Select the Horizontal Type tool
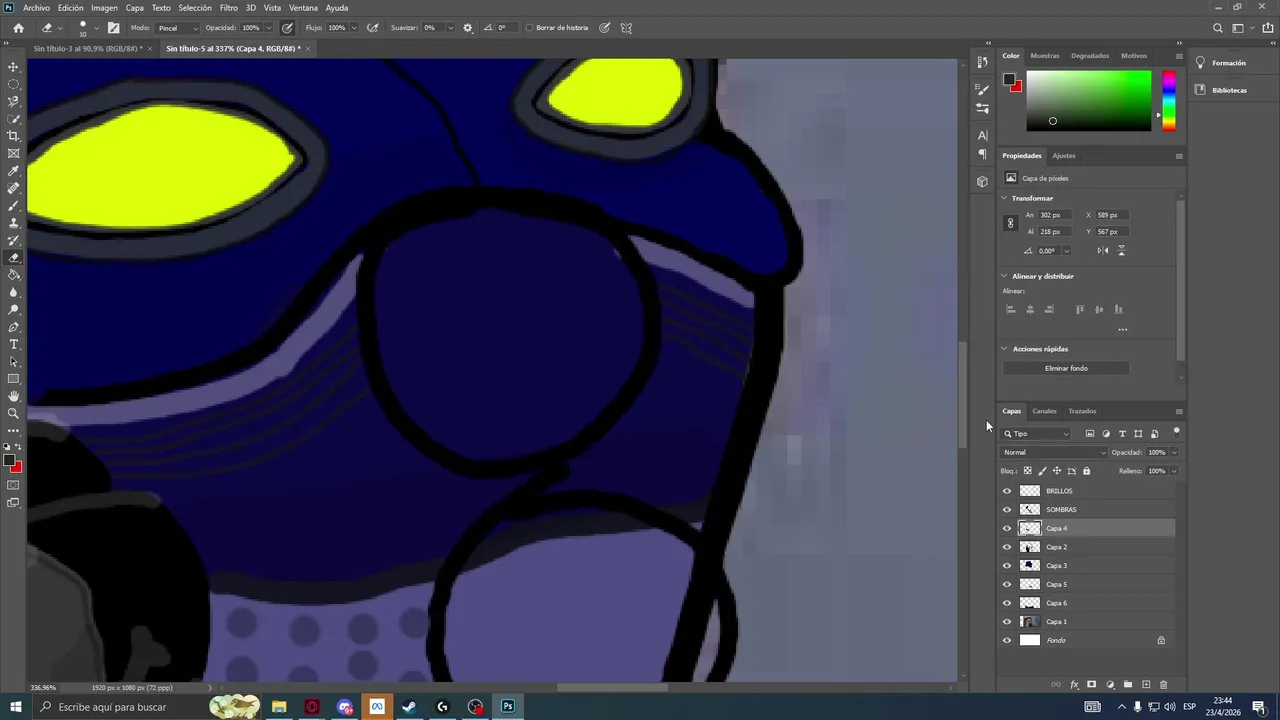 [14, 344]
